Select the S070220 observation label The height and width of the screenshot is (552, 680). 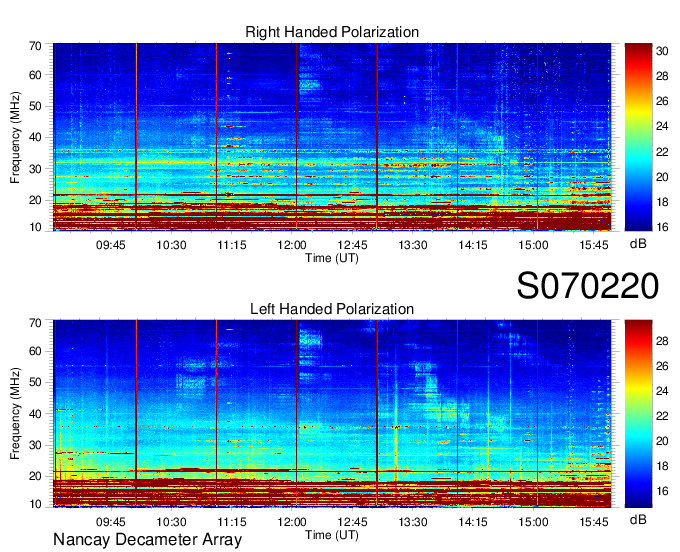pos(588,286)
